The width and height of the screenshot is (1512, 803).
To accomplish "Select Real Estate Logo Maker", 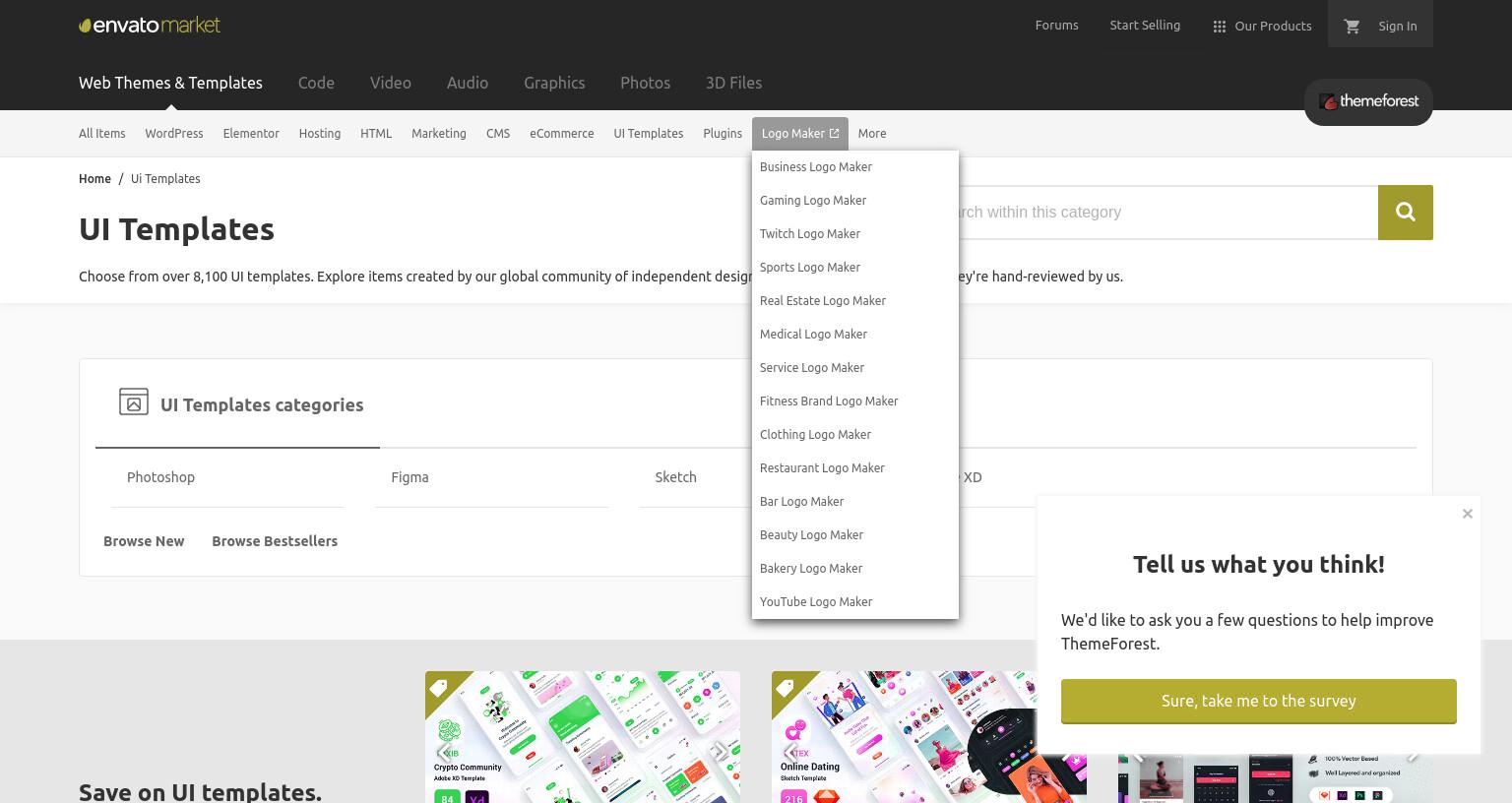I will pos(855,301).
